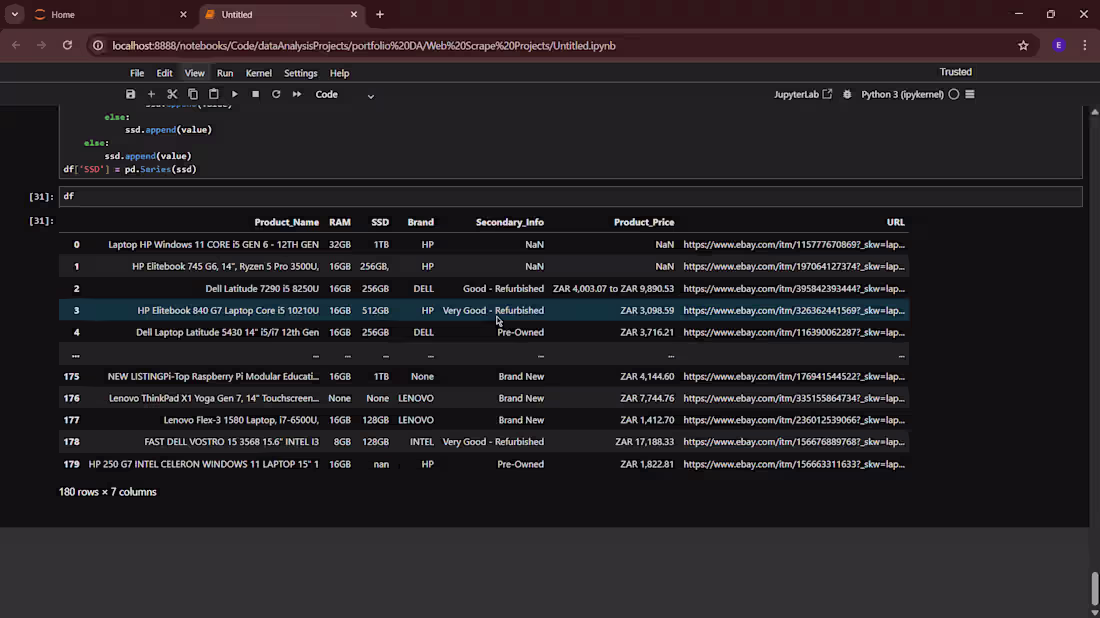Select the Dell Latitude 7290 i5 8250U cell
1100x618 pixels.
[x=262, y=288]
